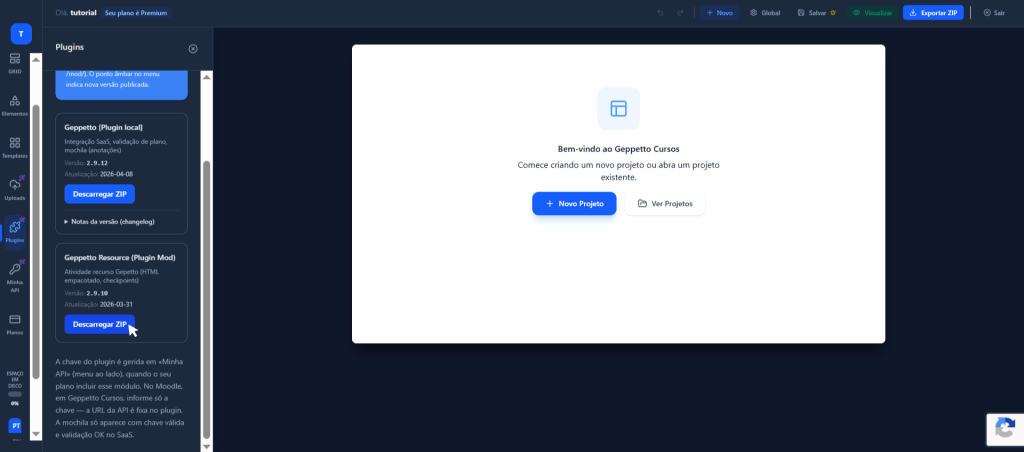Open Global settings in top bar

pyautogui.click(x=765, y=13)
